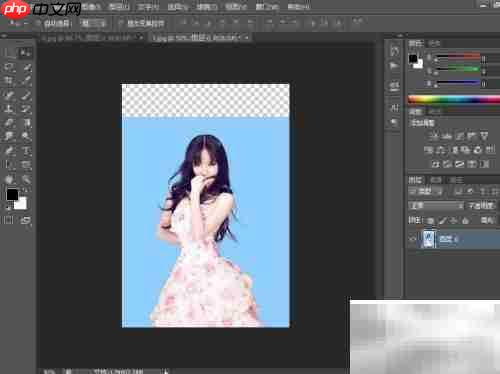This screenshot has width=500, height=374.
Task: Select the Gradient tool
Action: tap(26, 123)
